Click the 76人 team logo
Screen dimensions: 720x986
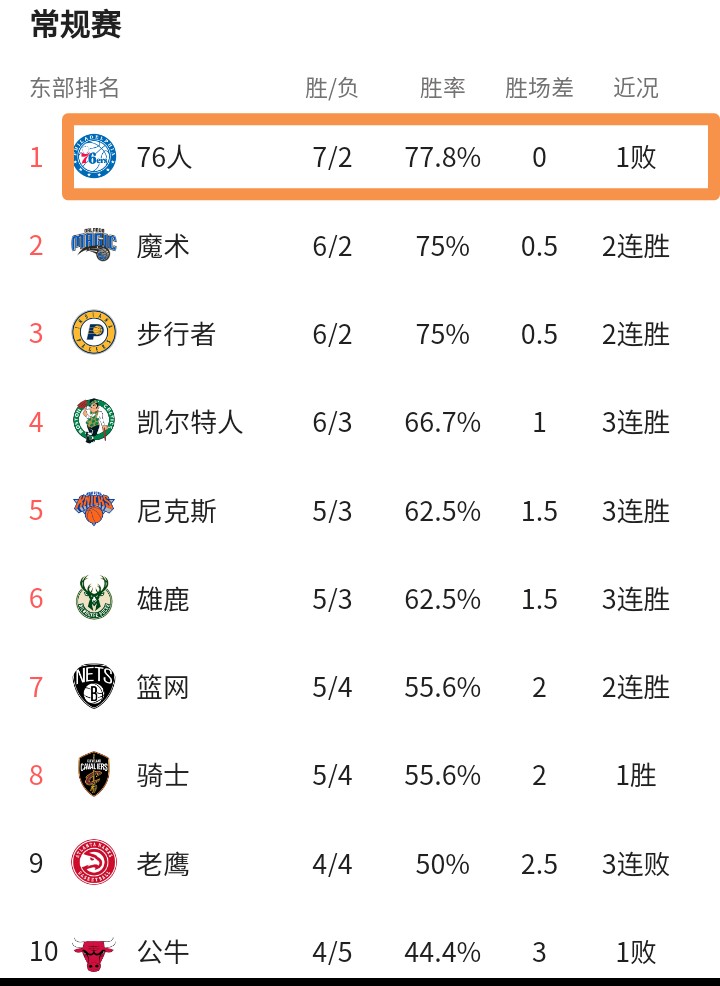(94, 156)
